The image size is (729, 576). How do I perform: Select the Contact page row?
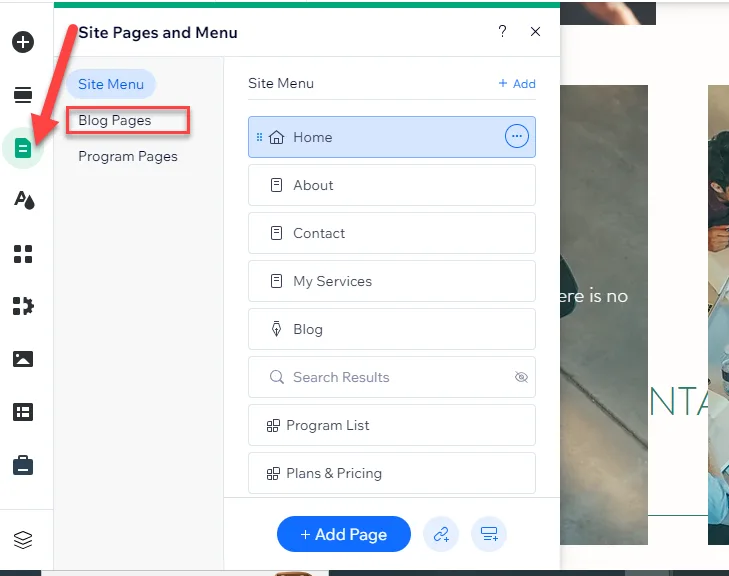click(391, 233)
